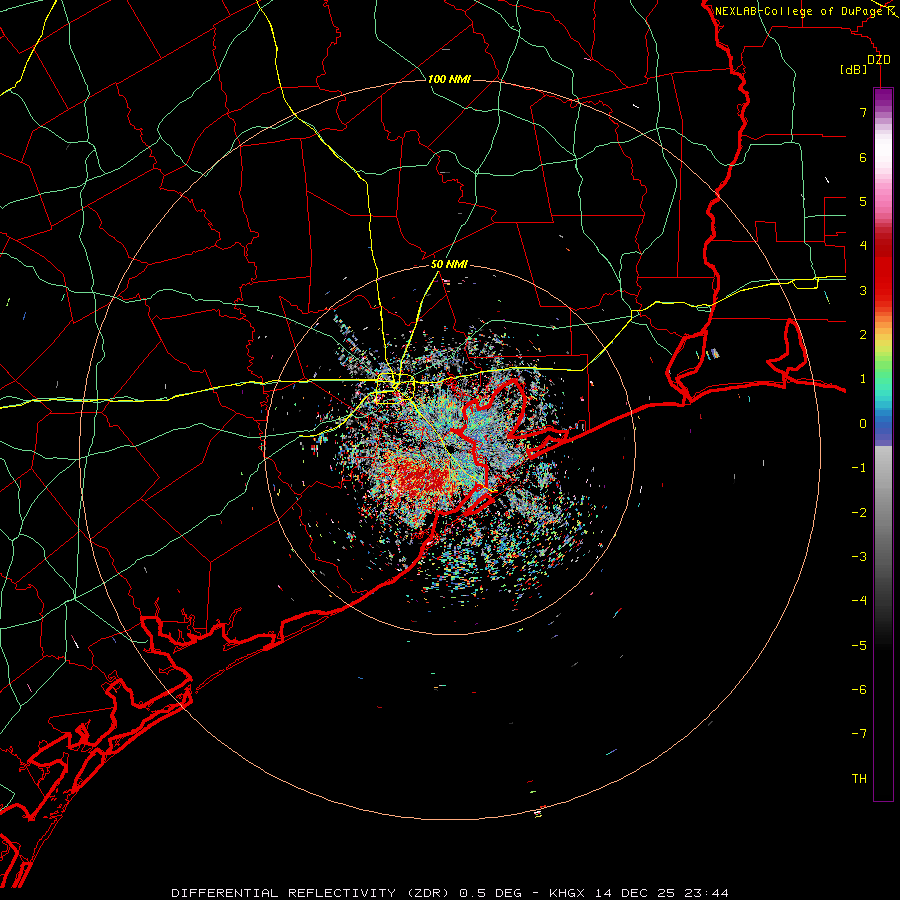This screenshot has width=900, height=900.
Task: Click the Differential Reflectivity caption at the bottom
Action: pos(449,893)
